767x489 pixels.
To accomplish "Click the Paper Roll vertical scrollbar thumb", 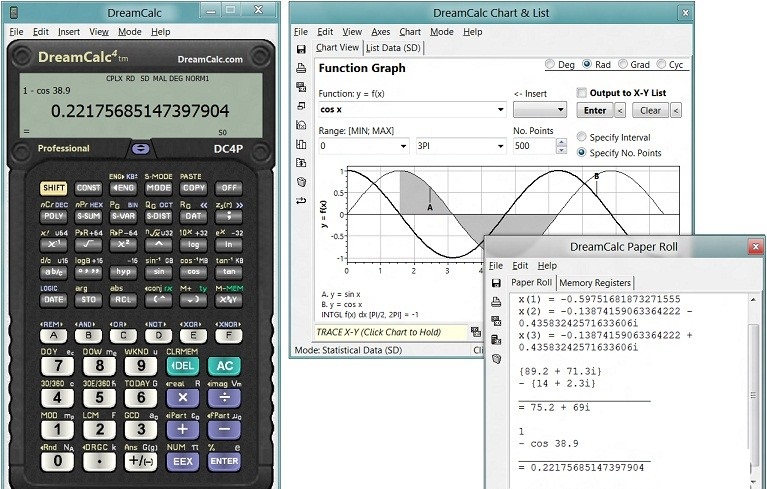I will (x=753, y=395).
